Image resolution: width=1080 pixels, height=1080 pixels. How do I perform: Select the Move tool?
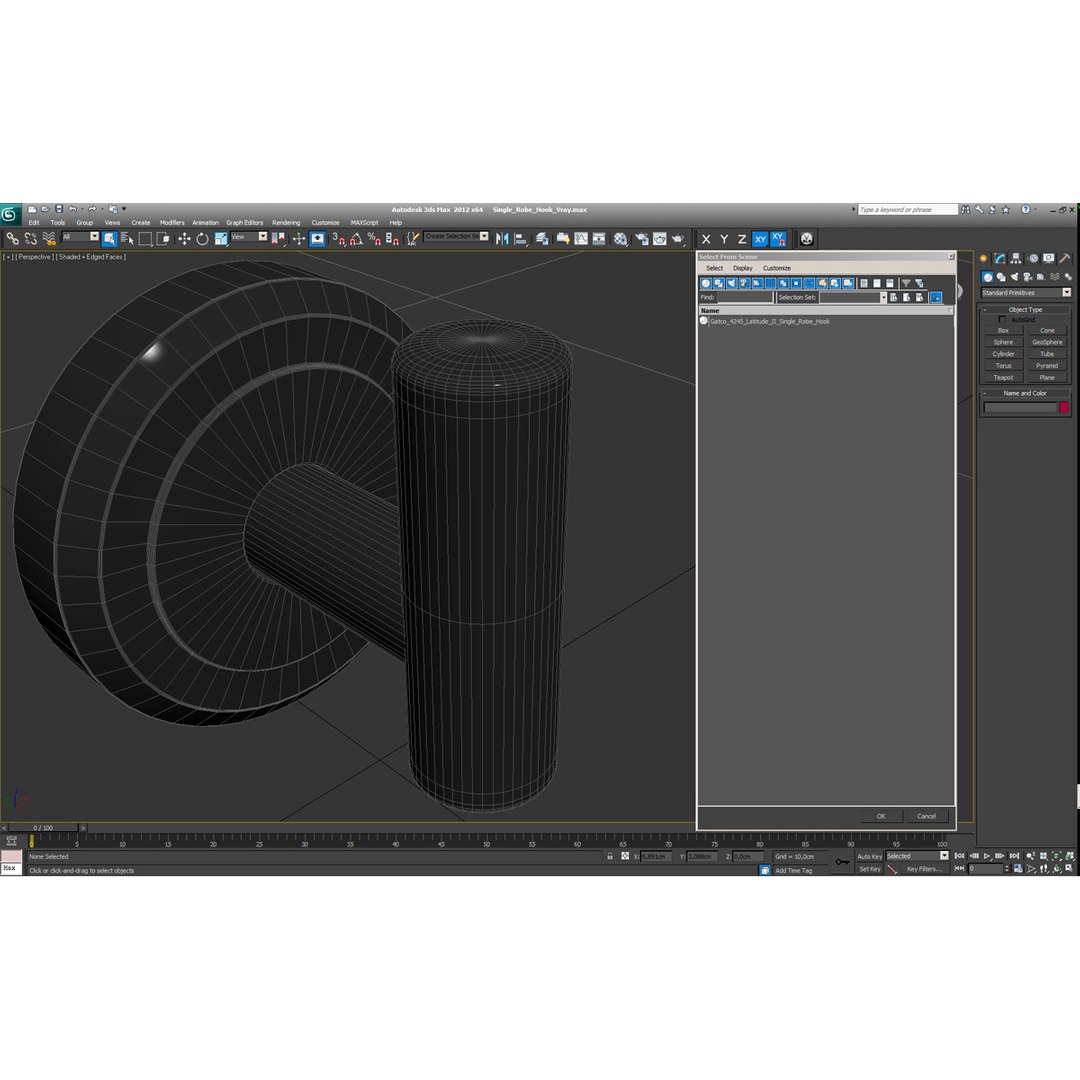184,239
